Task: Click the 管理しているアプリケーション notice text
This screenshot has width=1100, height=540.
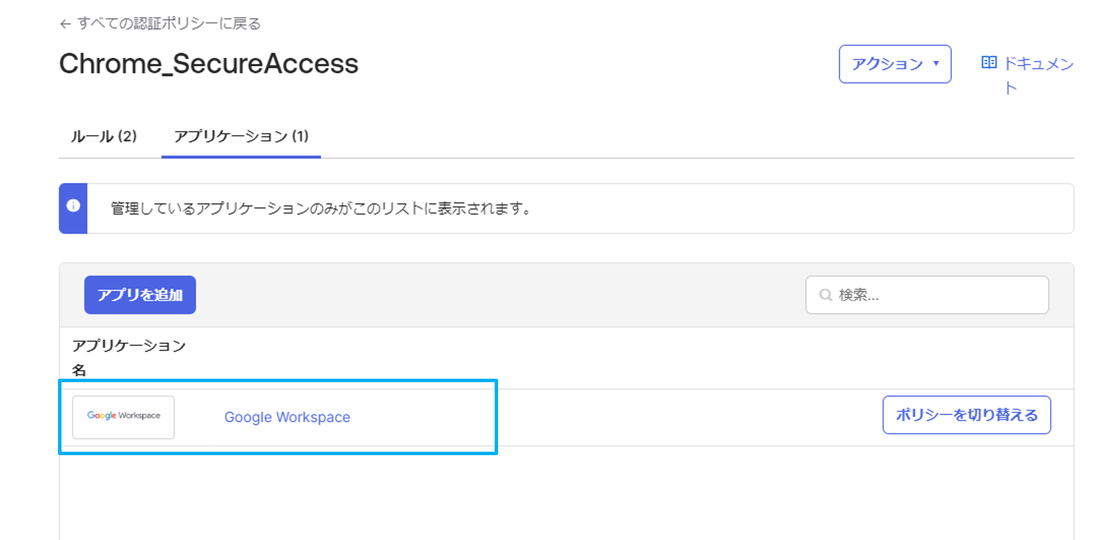Action: pos(320,209)
